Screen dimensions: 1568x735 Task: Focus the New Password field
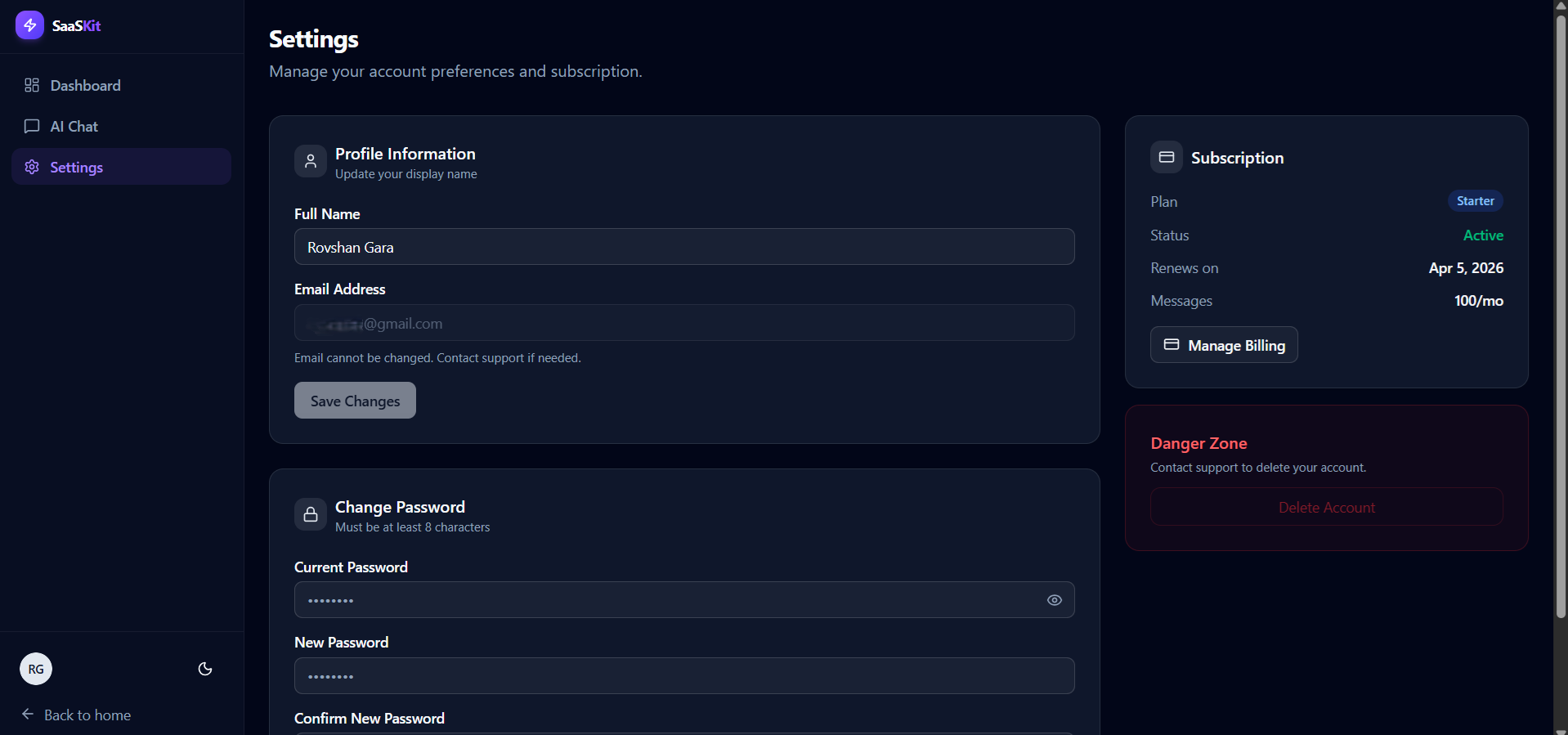684,676
